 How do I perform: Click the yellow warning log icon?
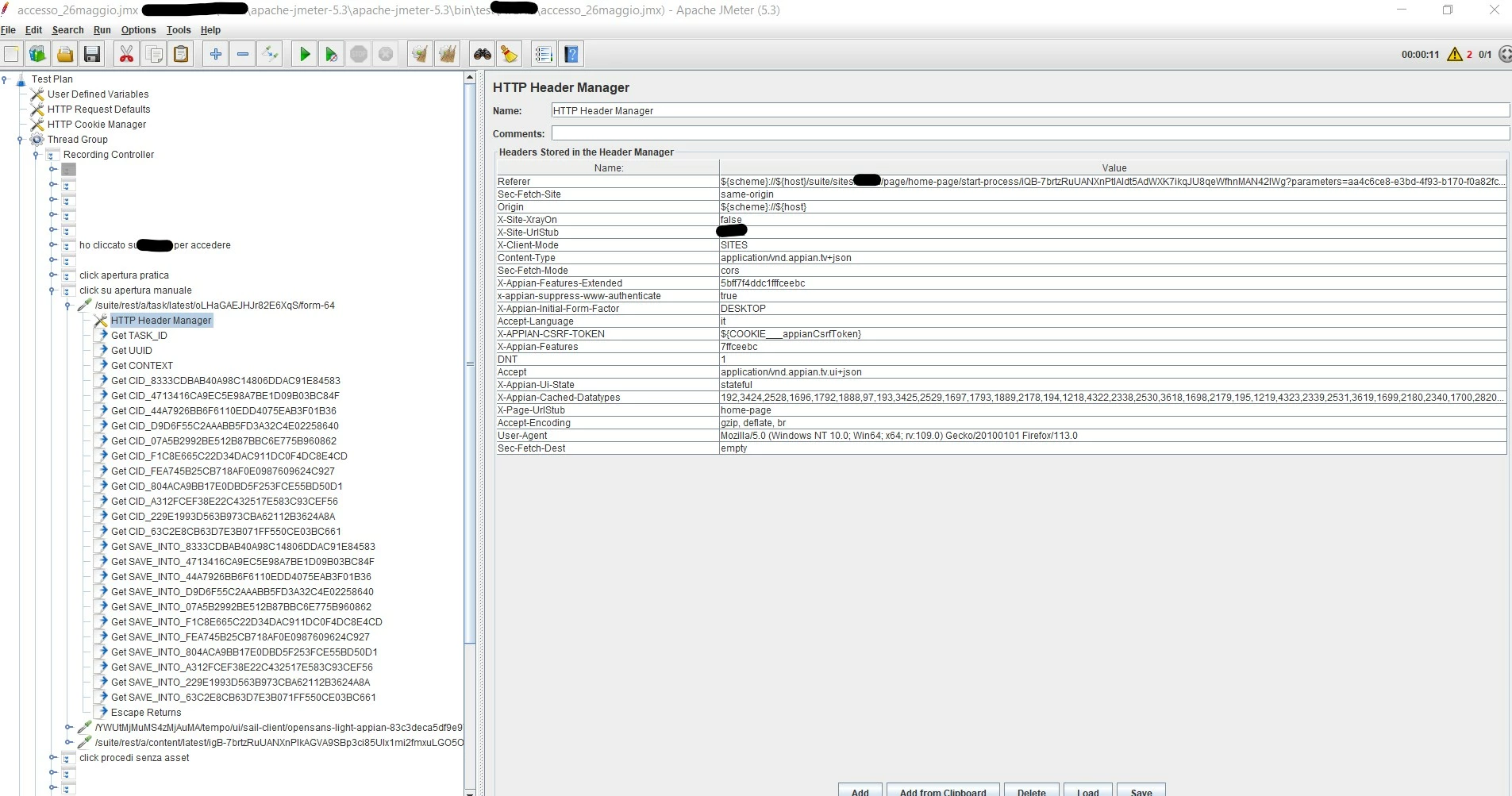(x=1455, y=54)
